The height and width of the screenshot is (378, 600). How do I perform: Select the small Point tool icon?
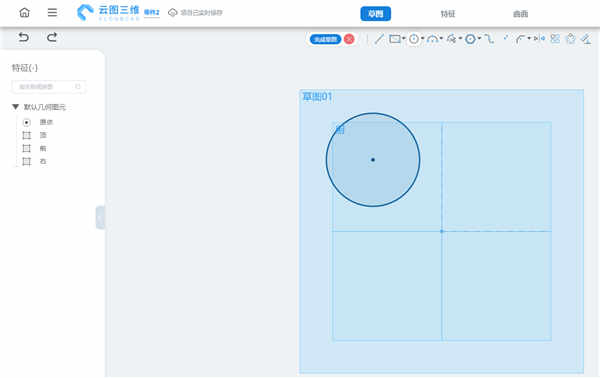point(506,37)
